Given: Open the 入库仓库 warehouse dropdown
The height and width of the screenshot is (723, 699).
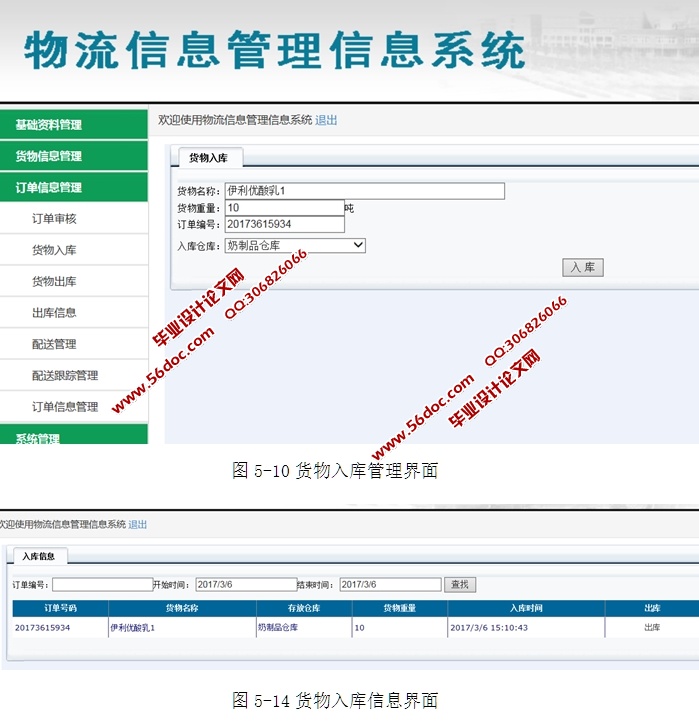Looking at the screenshot, I should [x=295, y=245].
